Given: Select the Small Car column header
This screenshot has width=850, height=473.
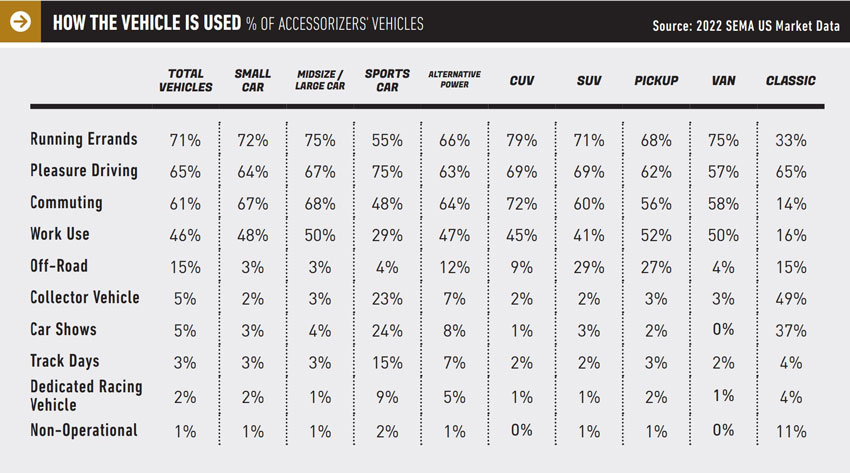Looking at the screenshot, I should pyautogui.click(x=253, y=80).
